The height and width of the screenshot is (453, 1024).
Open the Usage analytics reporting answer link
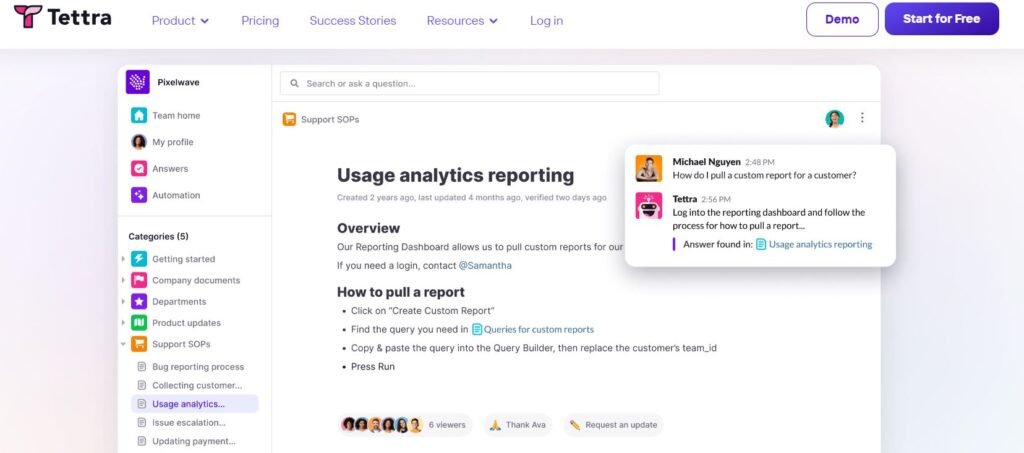coord(820,244)
